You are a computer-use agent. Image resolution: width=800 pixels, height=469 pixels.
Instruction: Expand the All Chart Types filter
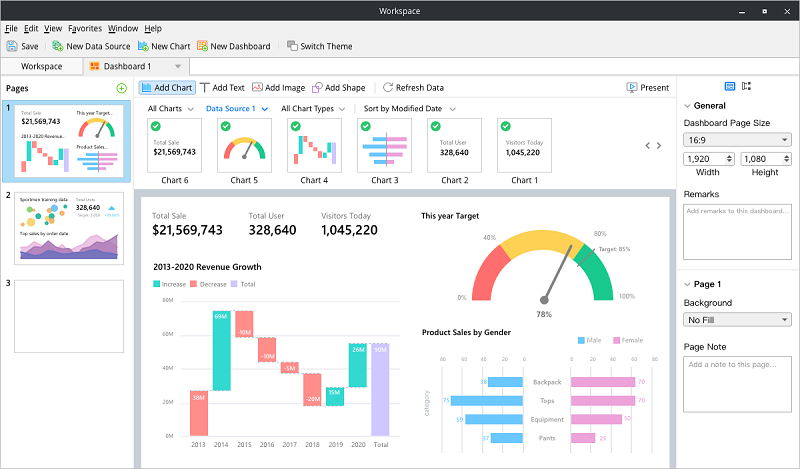314,108
